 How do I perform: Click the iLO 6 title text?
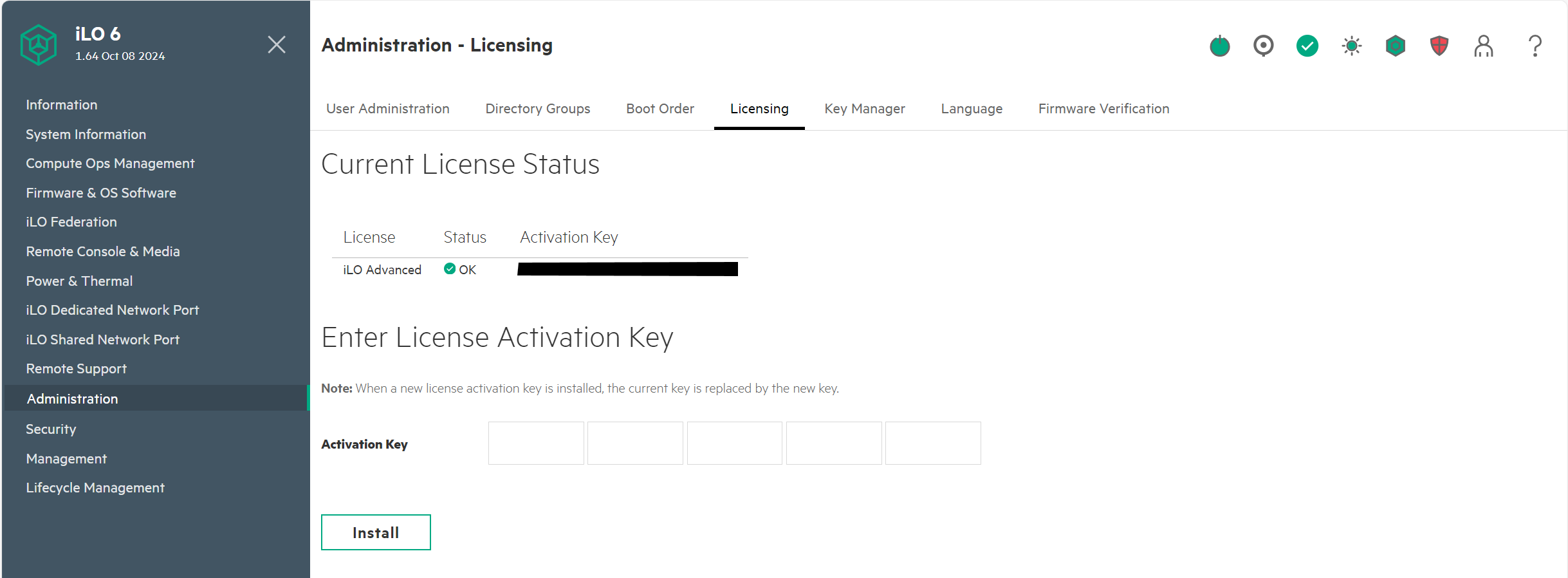coord(98,34)
